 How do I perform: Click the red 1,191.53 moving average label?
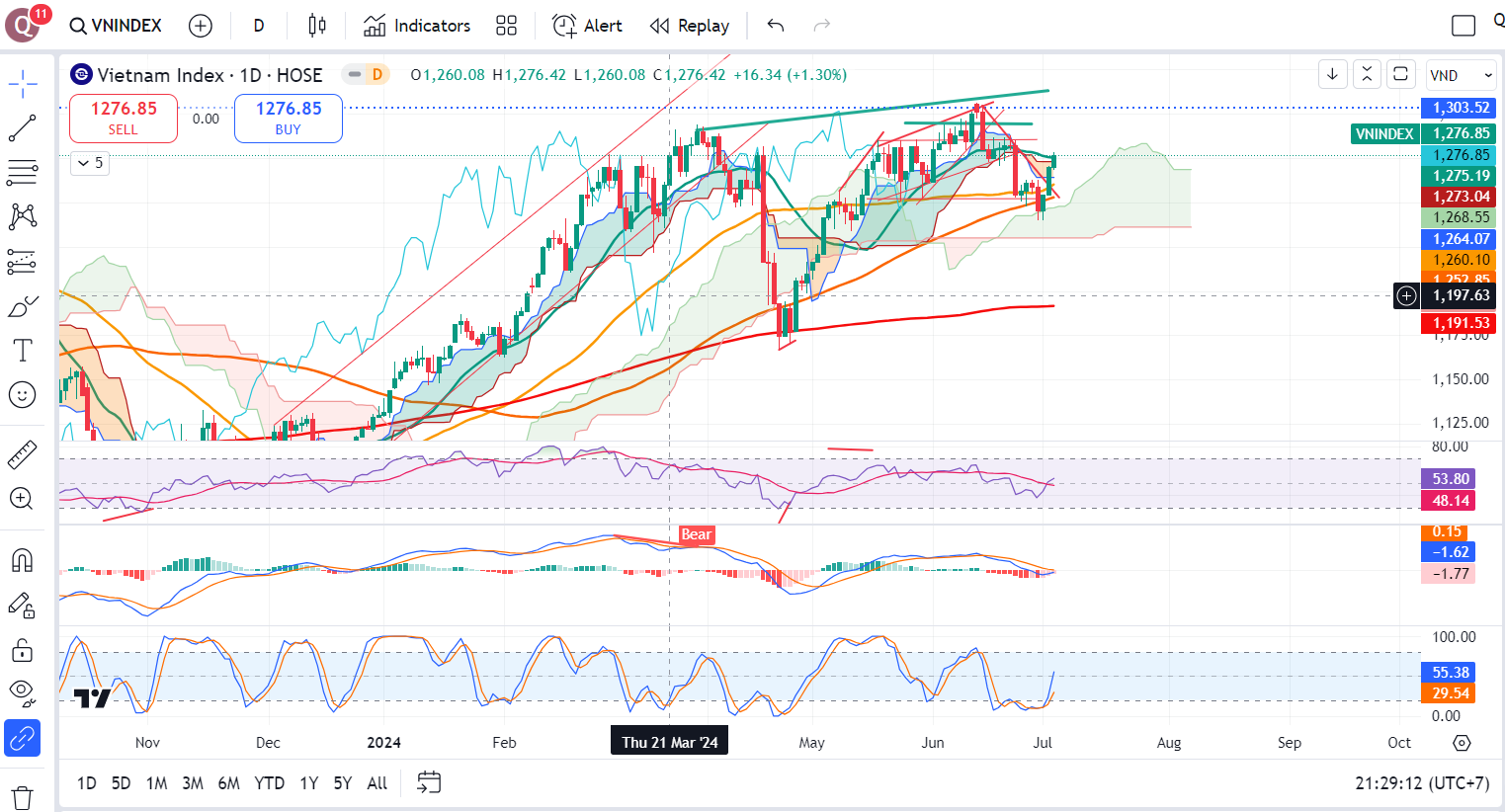(x=1459, y=323)
